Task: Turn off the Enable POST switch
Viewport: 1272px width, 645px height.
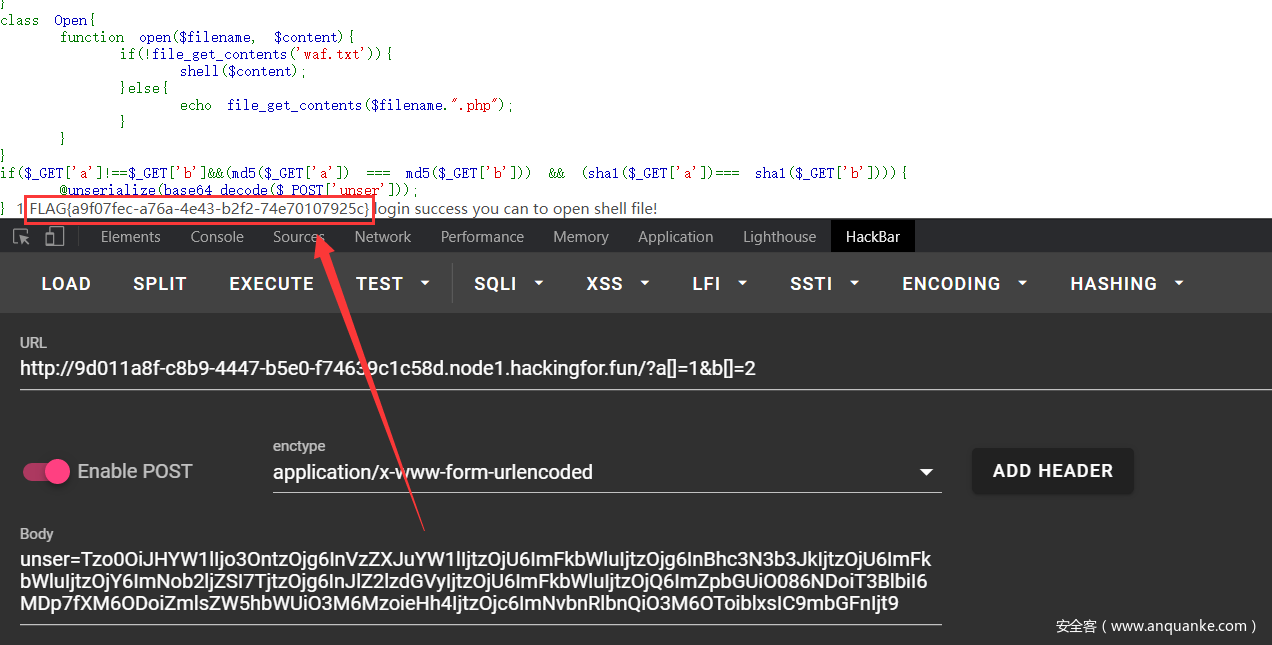Action: coord(46,471)
